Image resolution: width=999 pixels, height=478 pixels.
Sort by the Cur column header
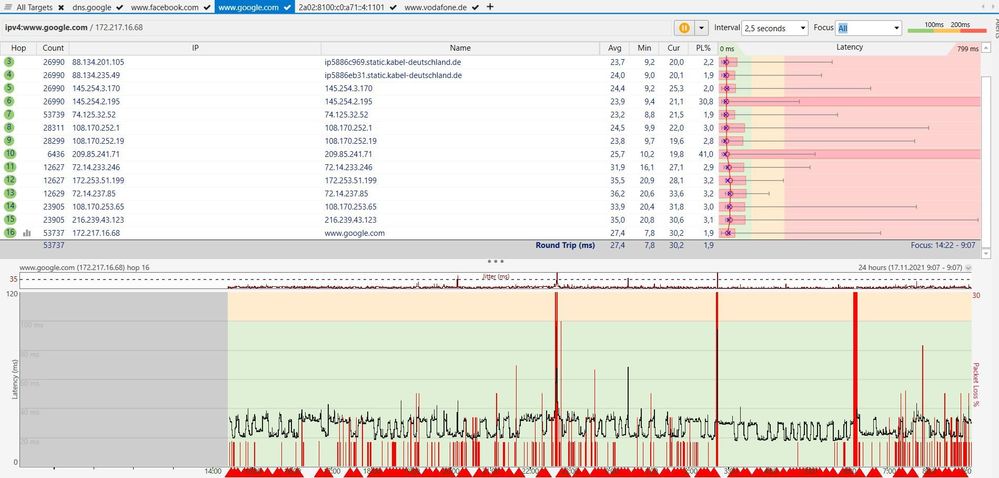[x=675, y=48]
